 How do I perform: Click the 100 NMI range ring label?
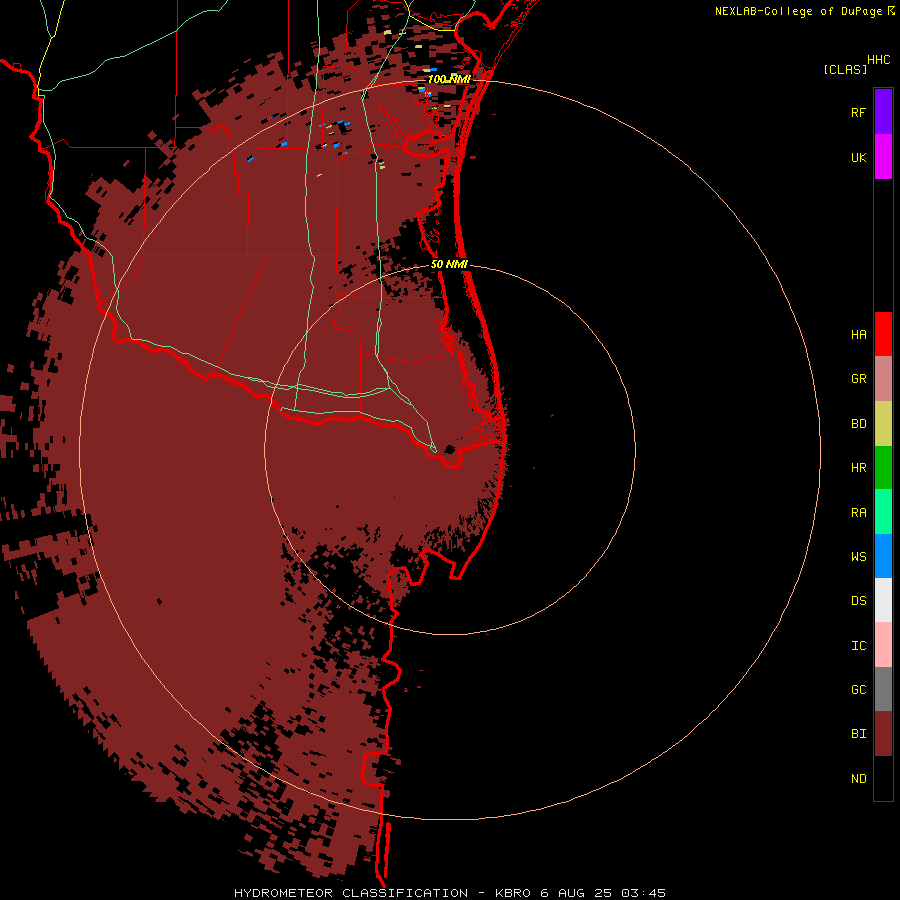(449, 79)
